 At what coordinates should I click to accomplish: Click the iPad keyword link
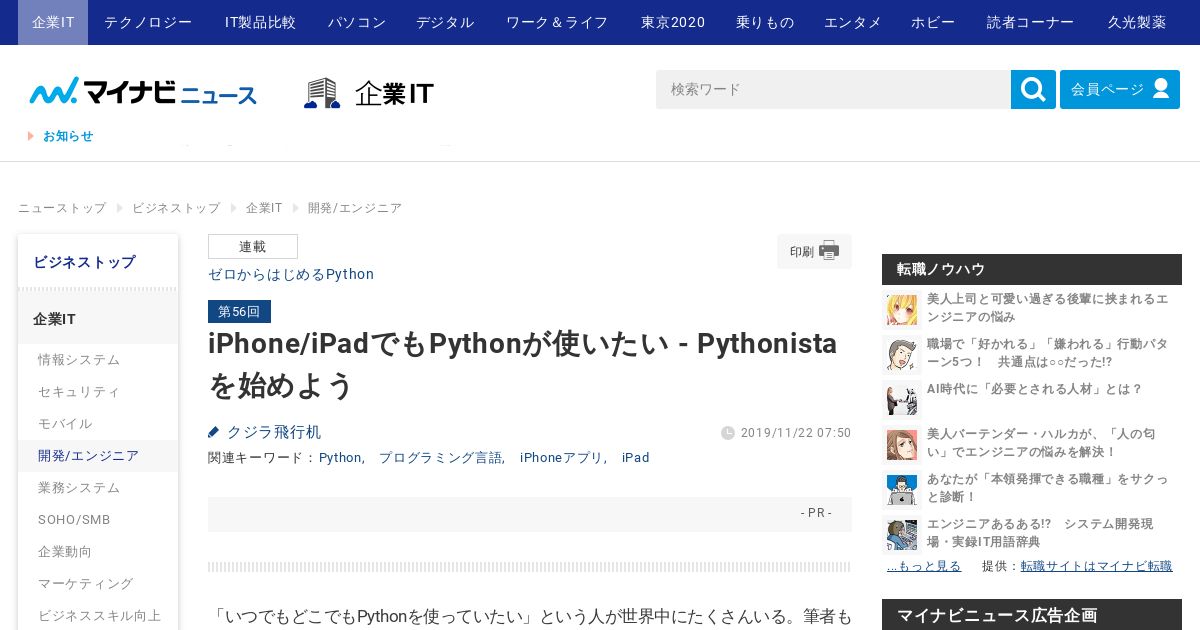636,458
